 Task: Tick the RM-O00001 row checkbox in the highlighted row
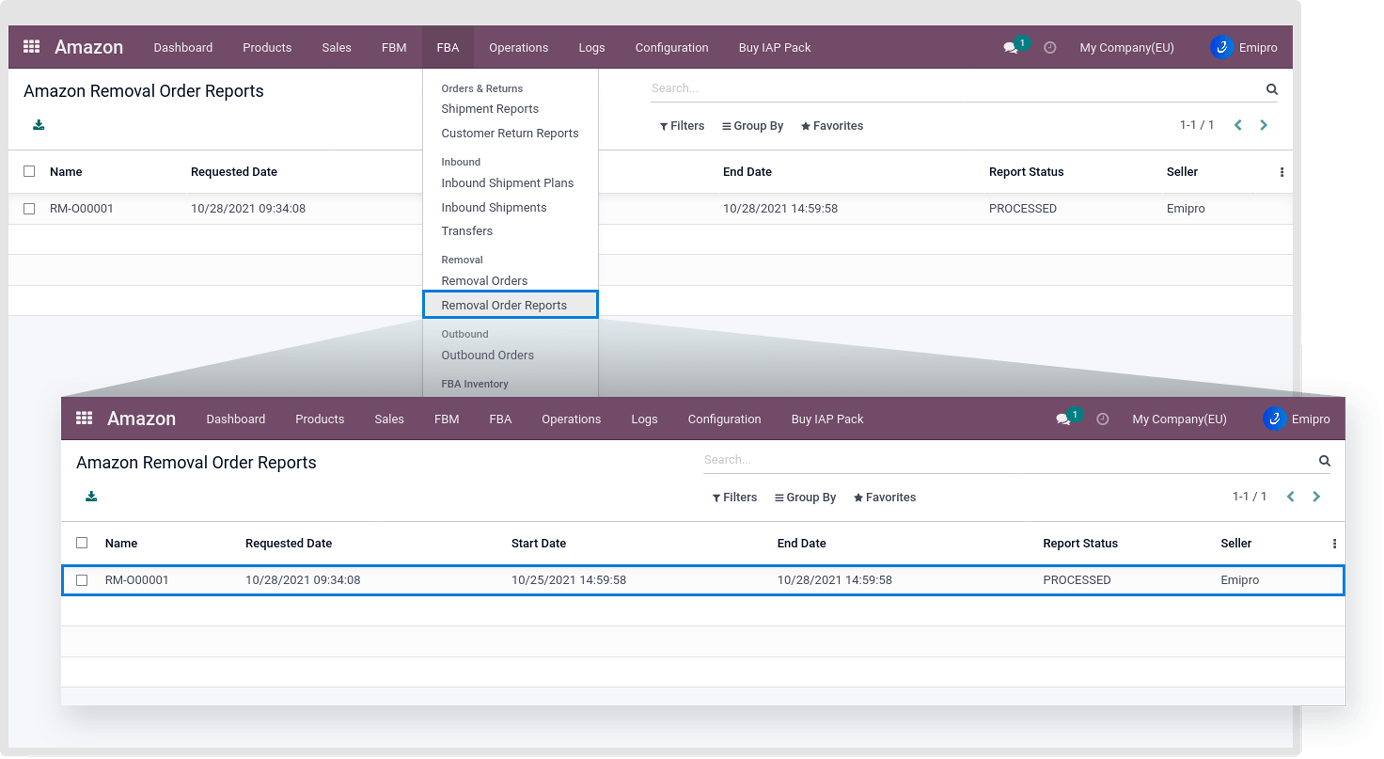[x=82, y=580]
